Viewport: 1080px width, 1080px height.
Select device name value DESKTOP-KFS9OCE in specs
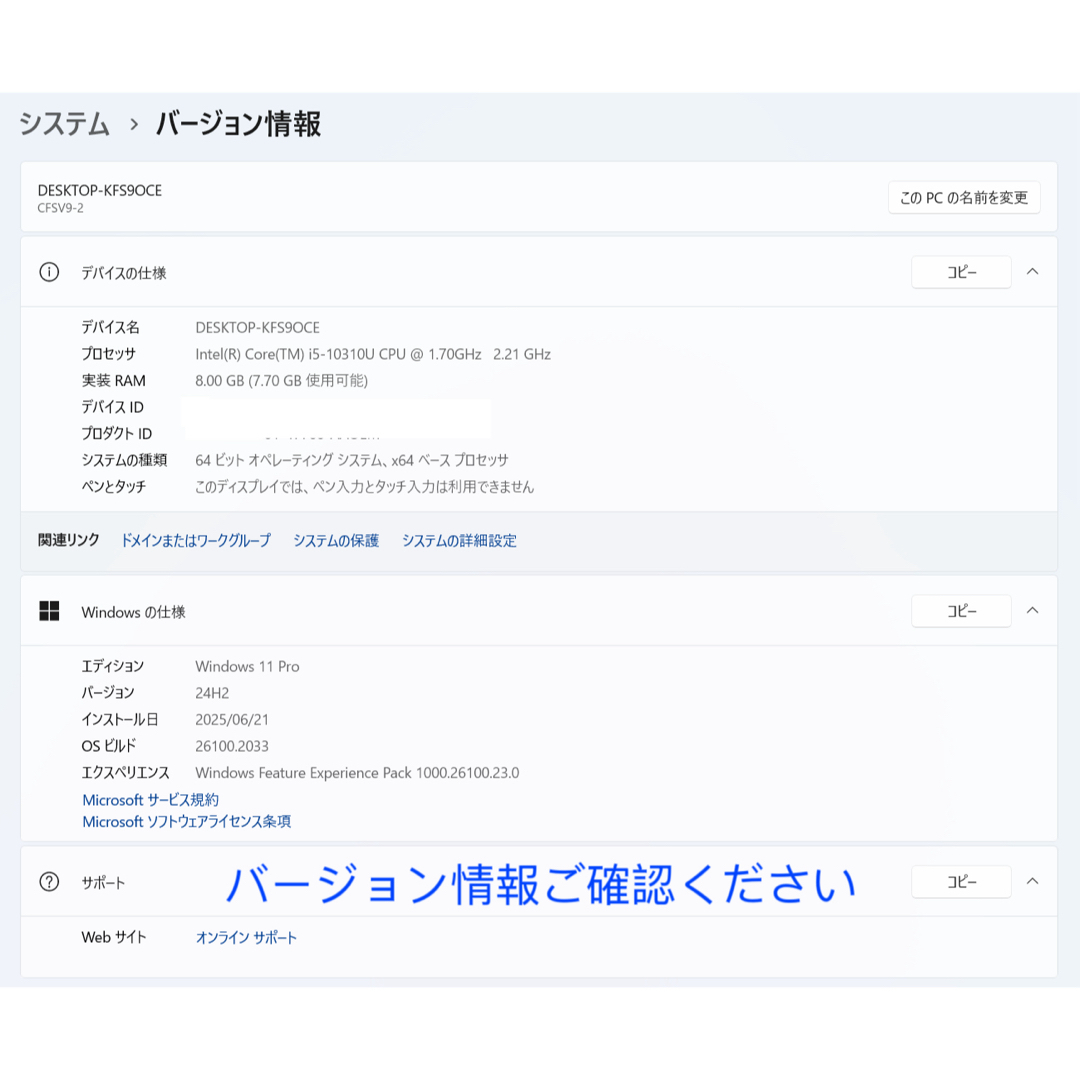[x=258, y=327]
